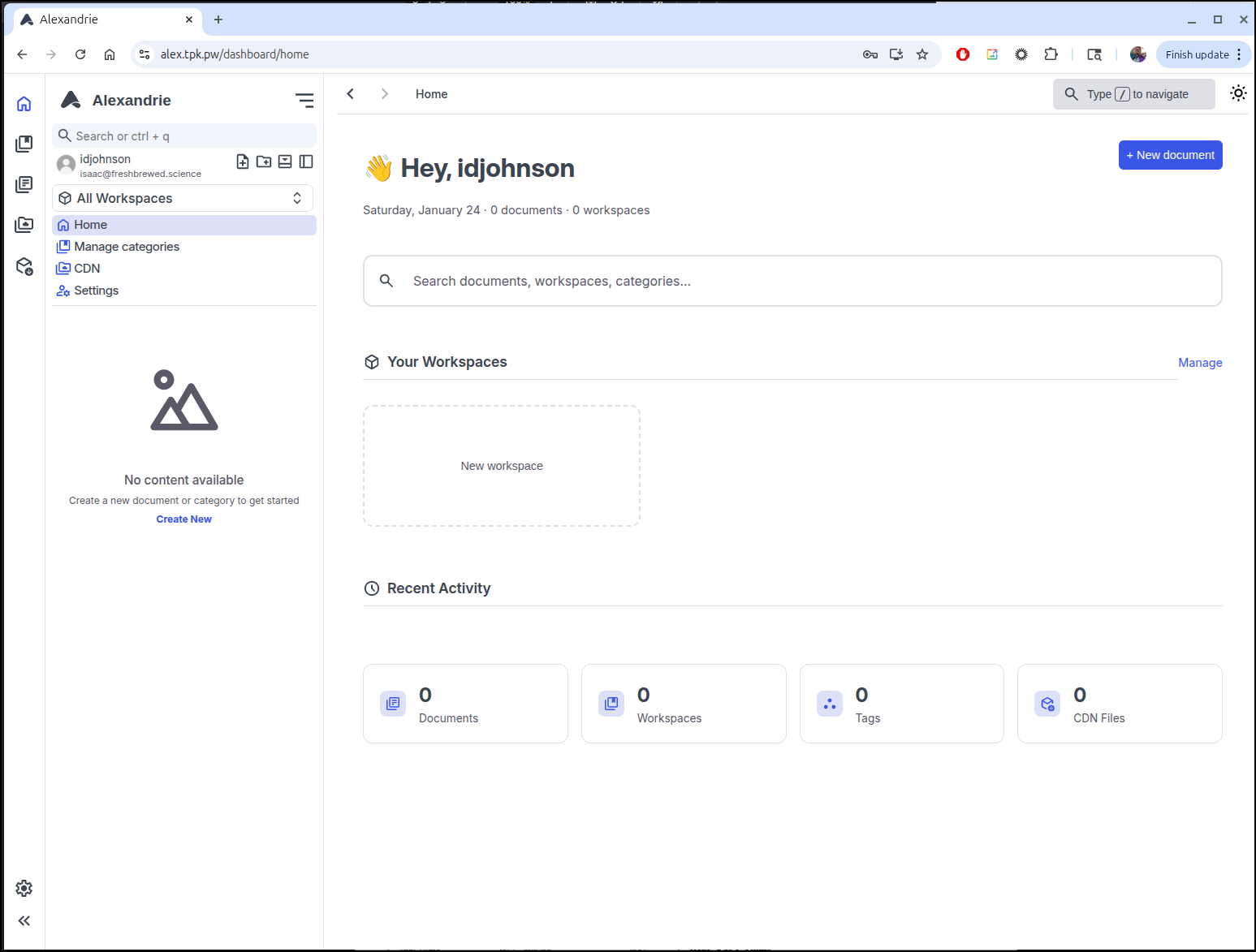Click the collapse-all icon next to new folder

tap(285, 162)
